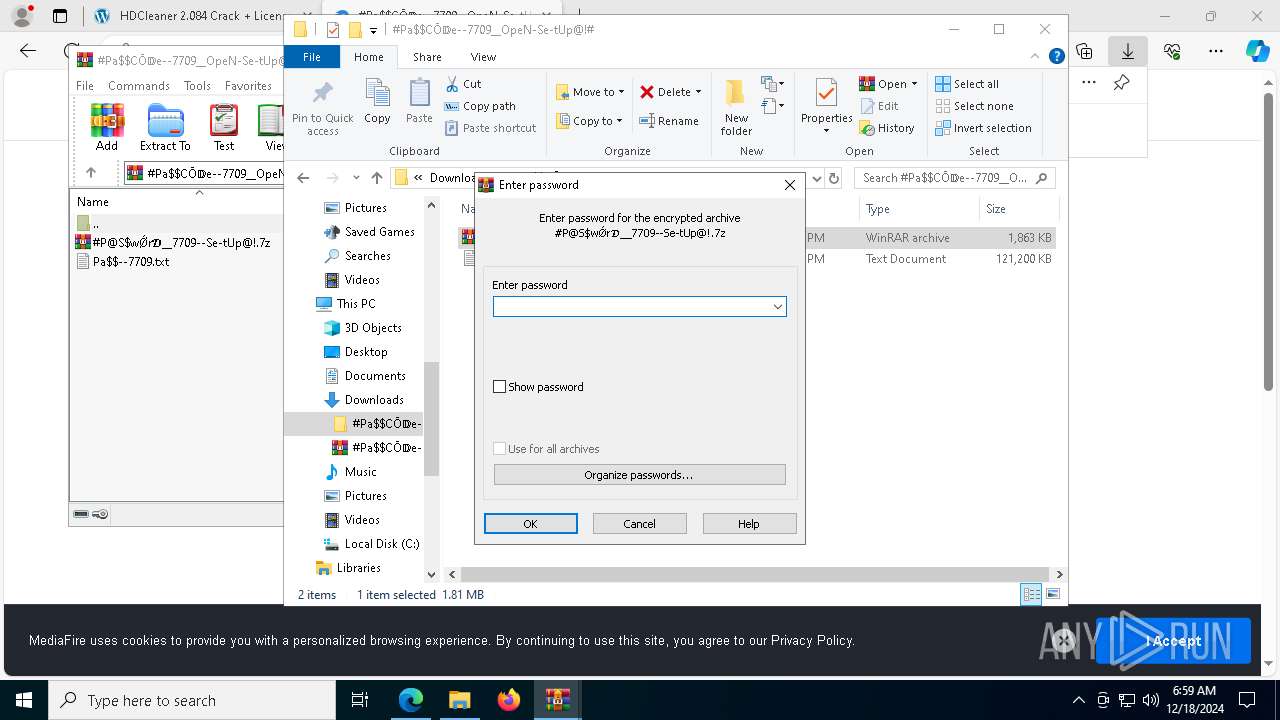Click the Copy icon in Explorer ribbon
The width and height of the screenshot is (1280, 720).
click(377, 101)
